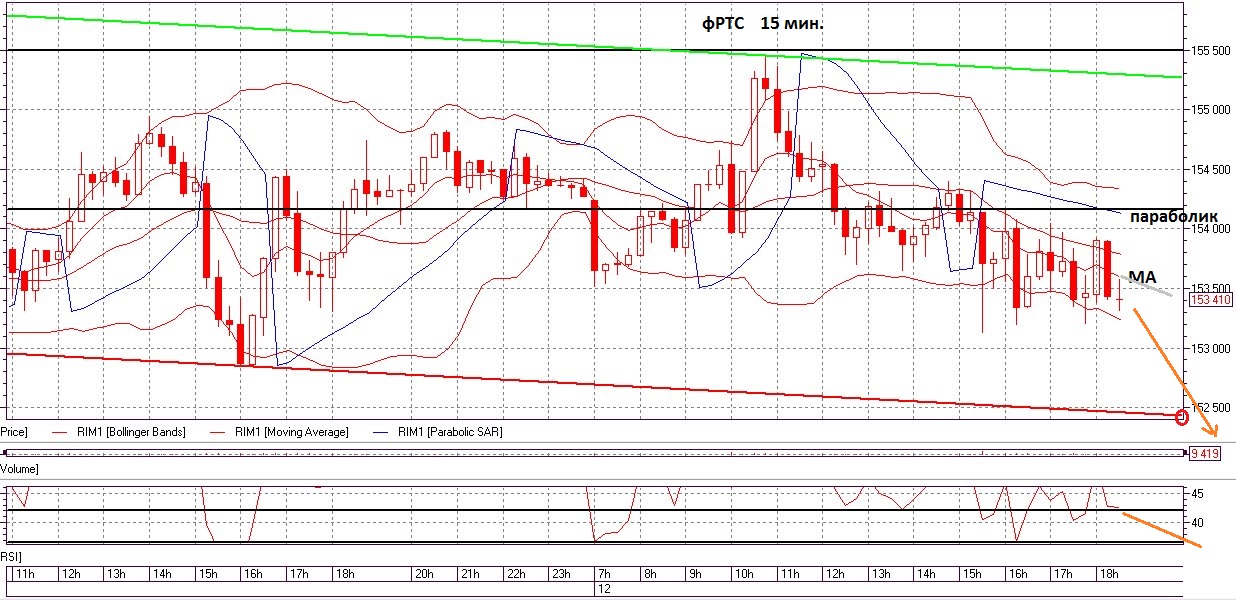Select the RSI] panel label
This screenshot has height=600, width=1236.
(x=11, y=555)
